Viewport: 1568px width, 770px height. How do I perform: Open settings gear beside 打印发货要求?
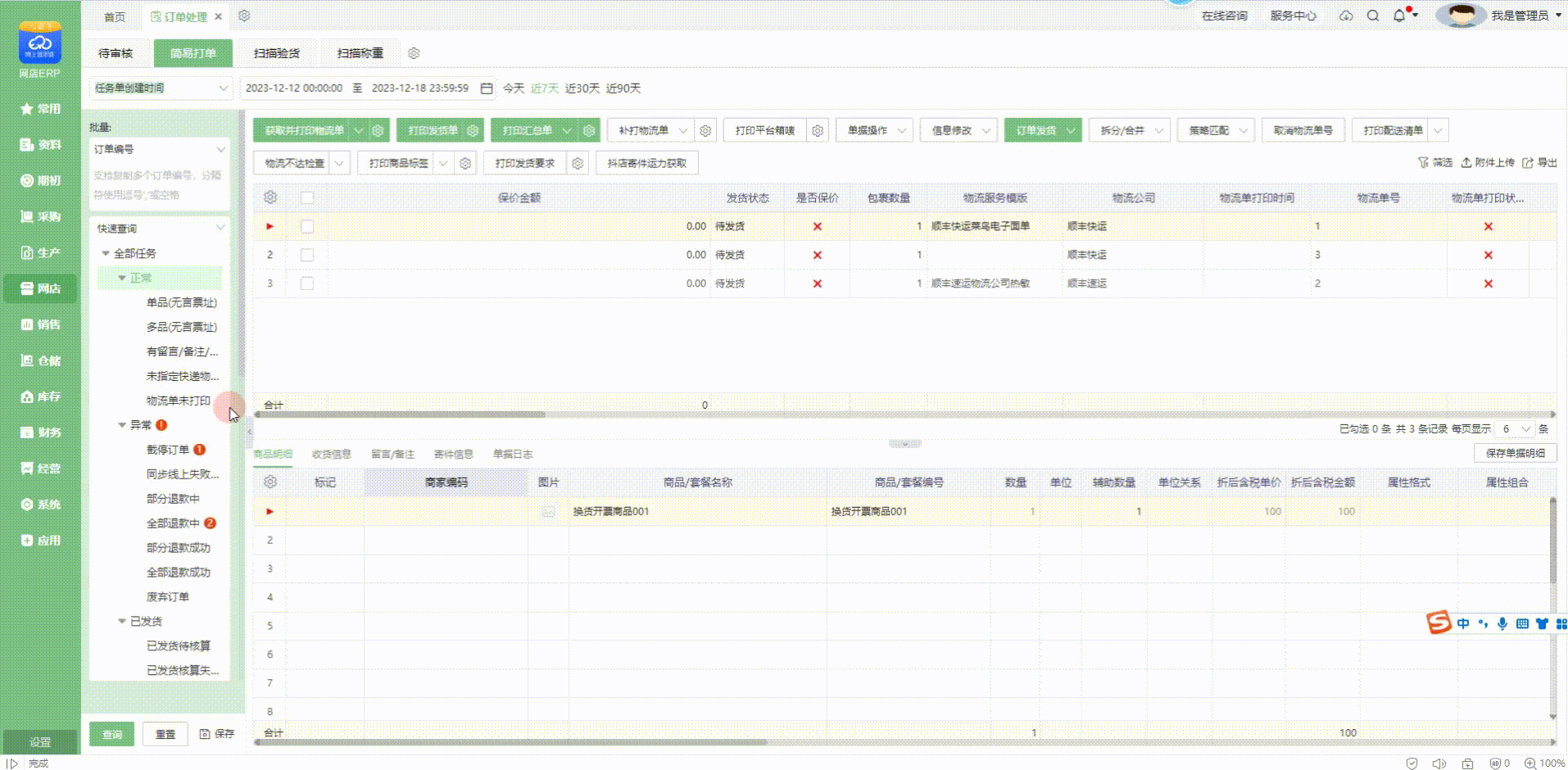[x=578, y=163]
